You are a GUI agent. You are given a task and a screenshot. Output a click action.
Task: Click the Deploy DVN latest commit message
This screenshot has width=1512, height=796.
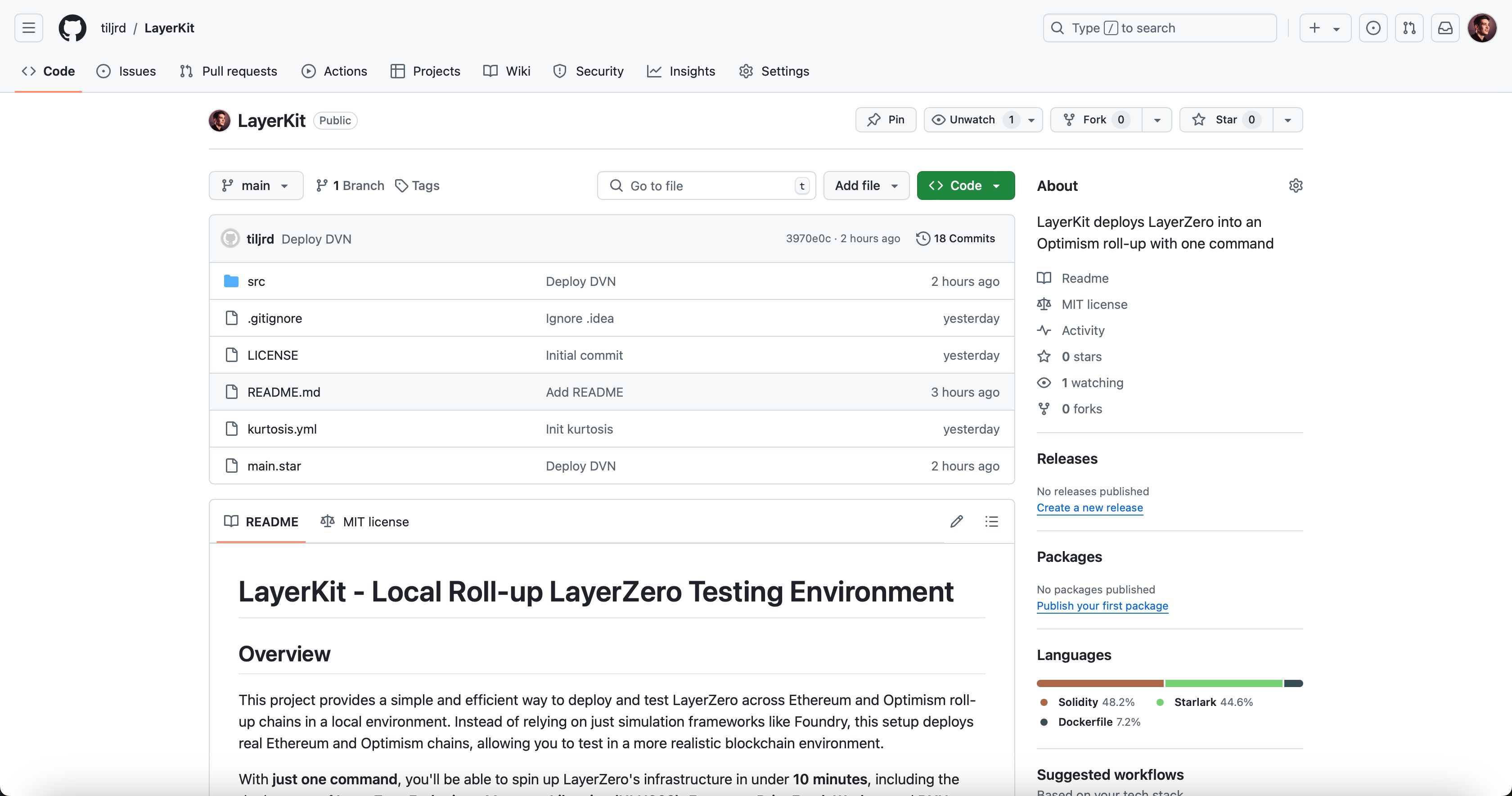(x=316, y=239)
